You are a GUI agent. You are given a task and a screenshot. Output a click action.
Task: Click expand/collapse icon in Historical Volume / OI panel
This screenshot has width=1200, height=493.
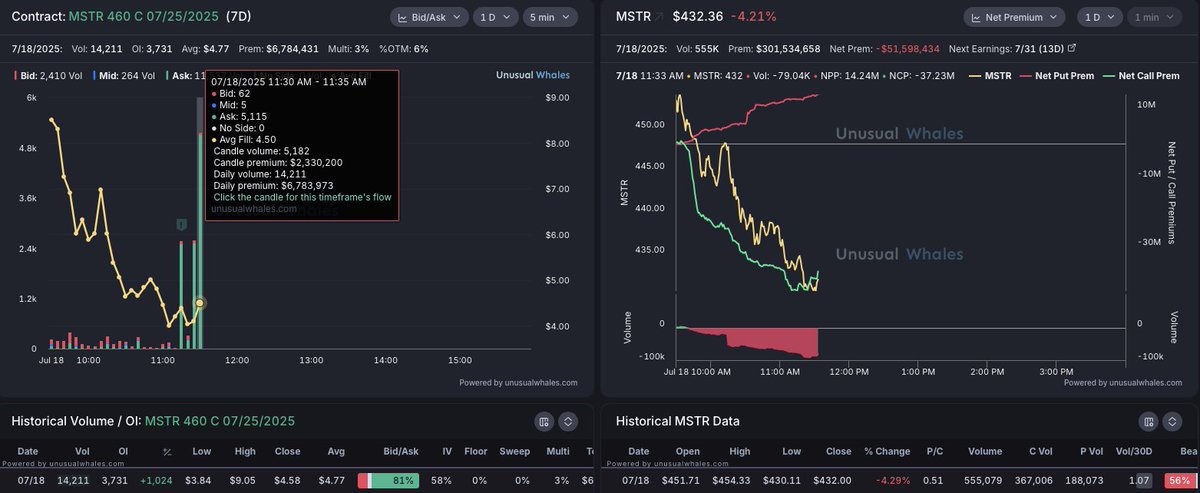click(x=569, y=422)
